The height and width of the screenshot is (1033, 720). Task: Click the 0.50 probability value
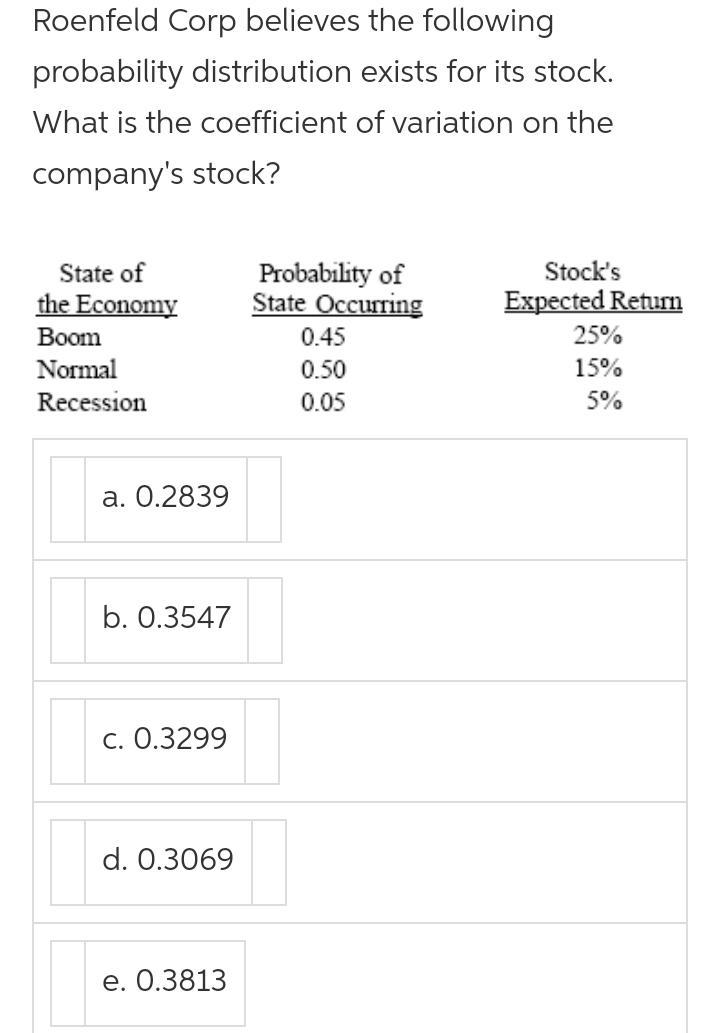[323, 371]
